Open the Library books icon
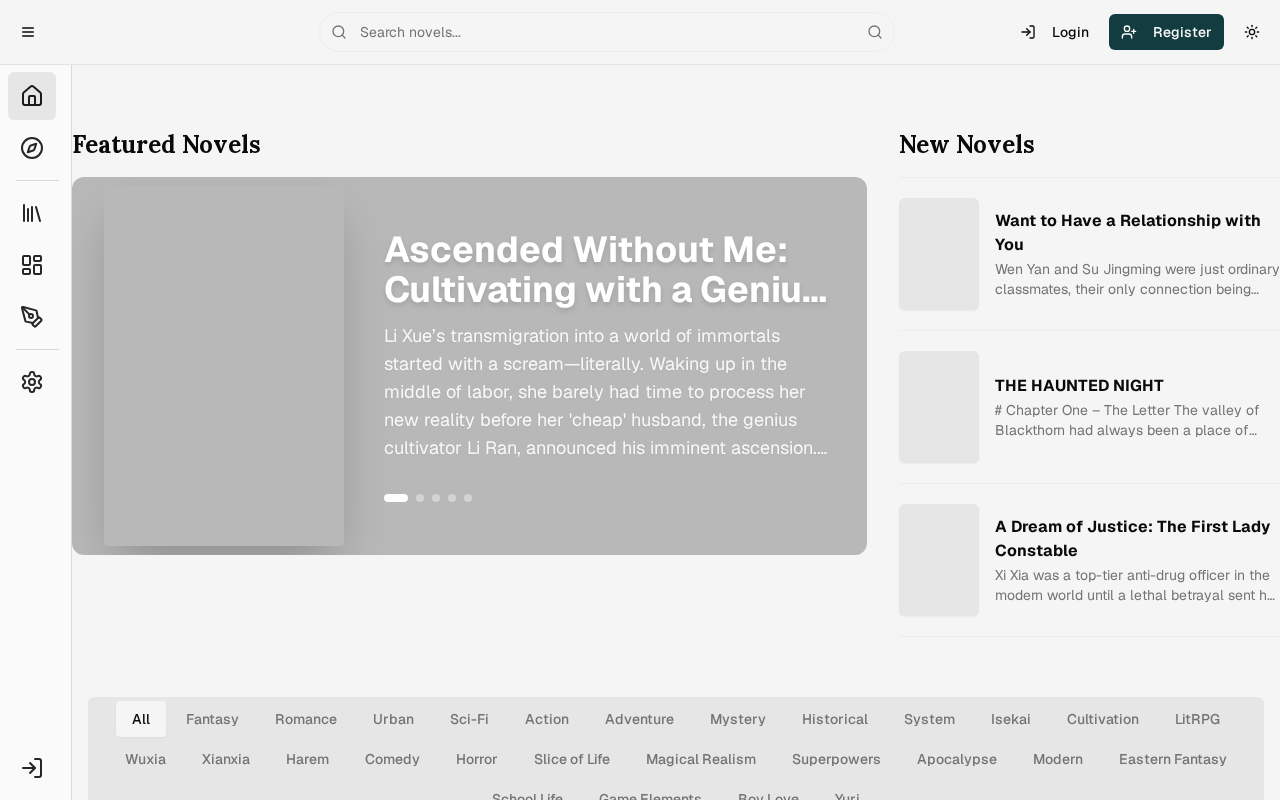 coord(32,213)
